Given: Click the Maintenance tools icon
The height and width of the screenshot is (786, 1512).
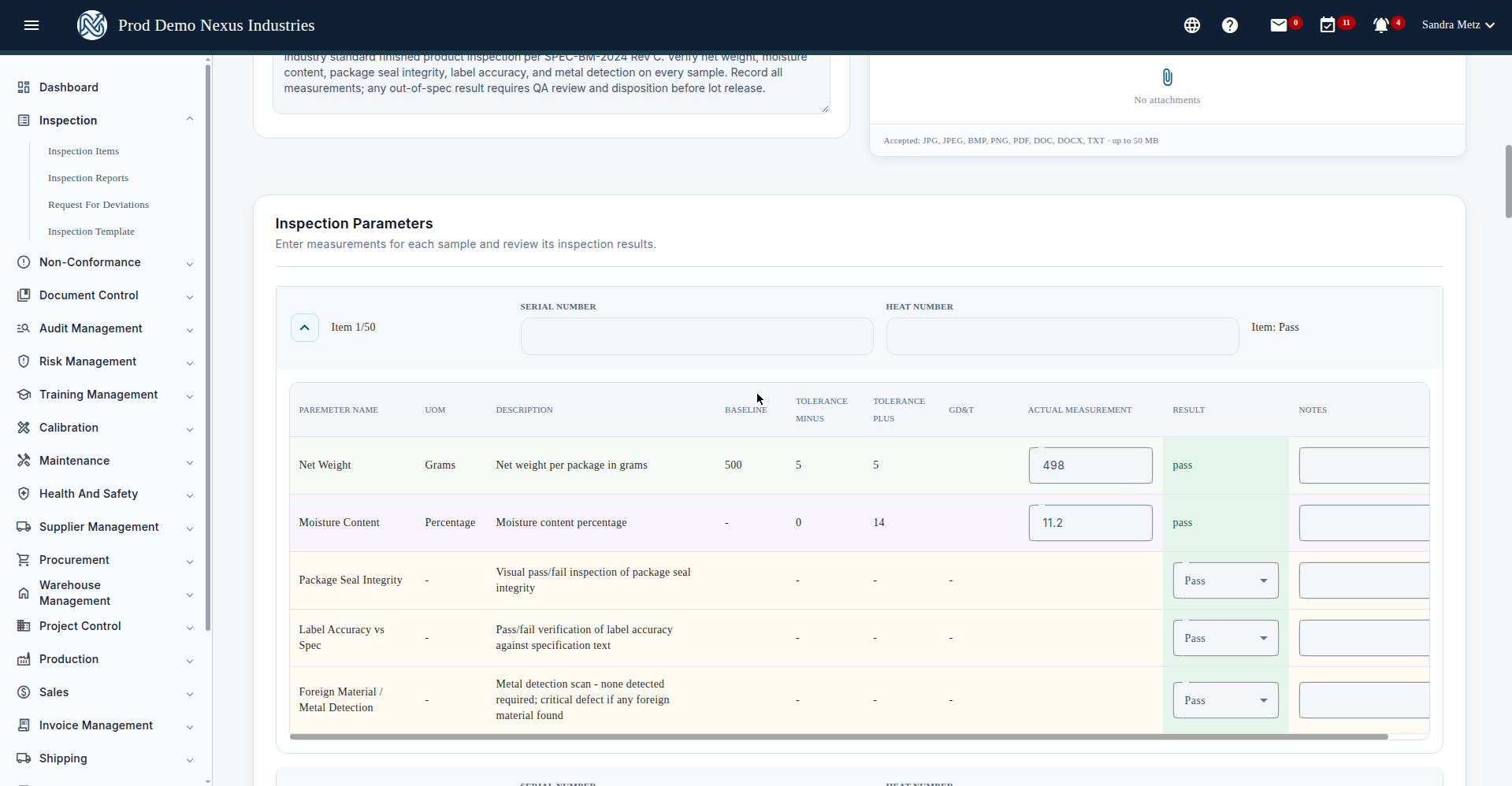Looking at the screenshot, I should click(x=24, y=461).
